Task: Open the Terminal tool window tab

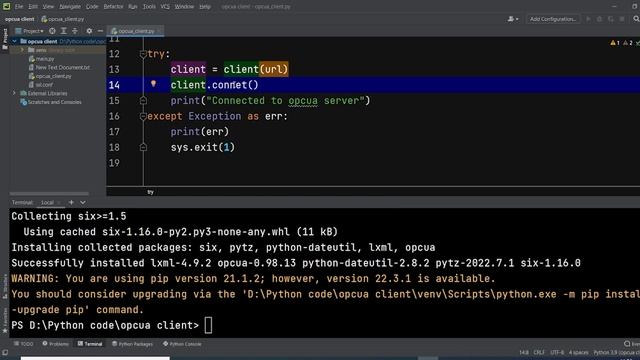Action: 90,344
